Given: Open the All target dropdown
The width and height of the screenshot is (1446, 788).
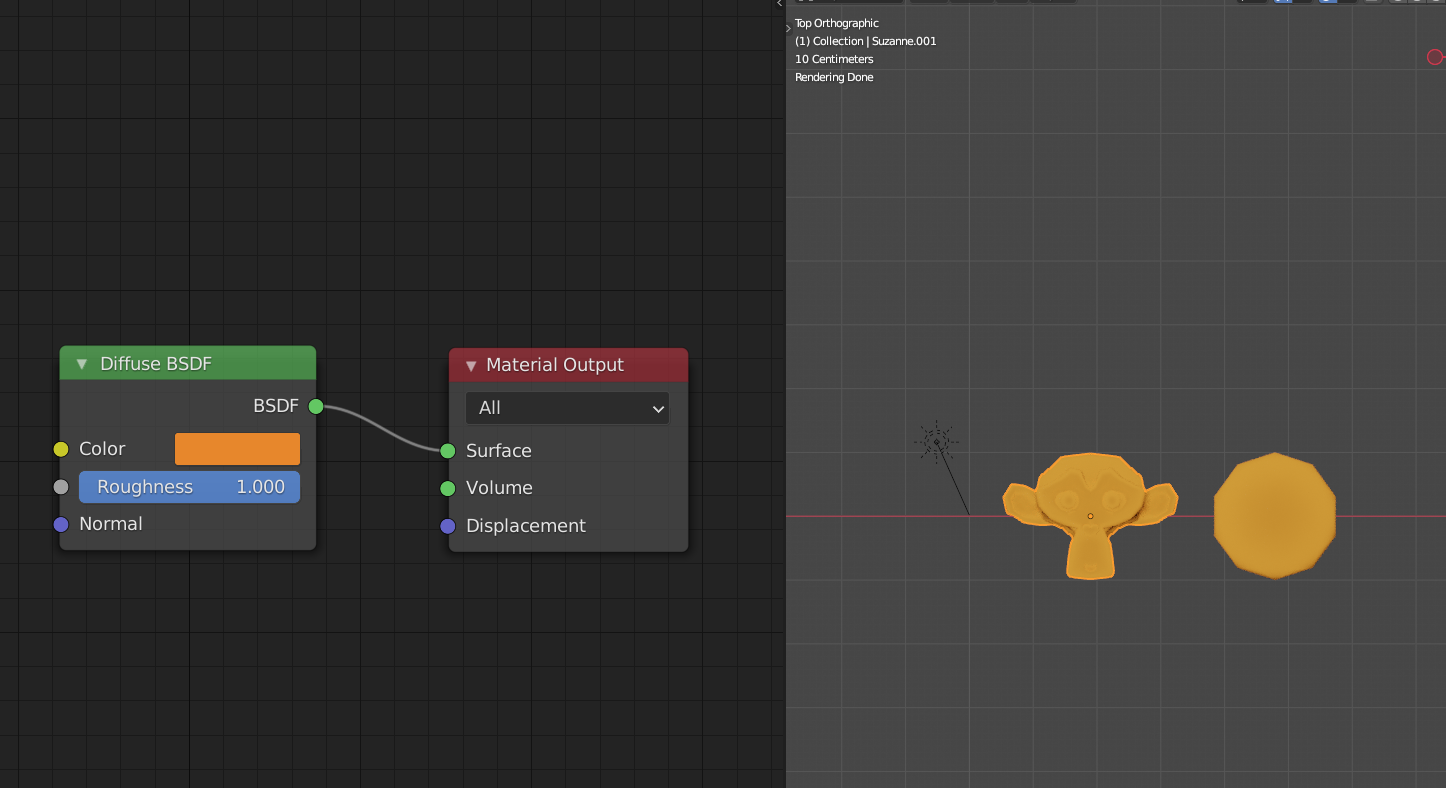Looking at the screenshot, I should point(567,408).
